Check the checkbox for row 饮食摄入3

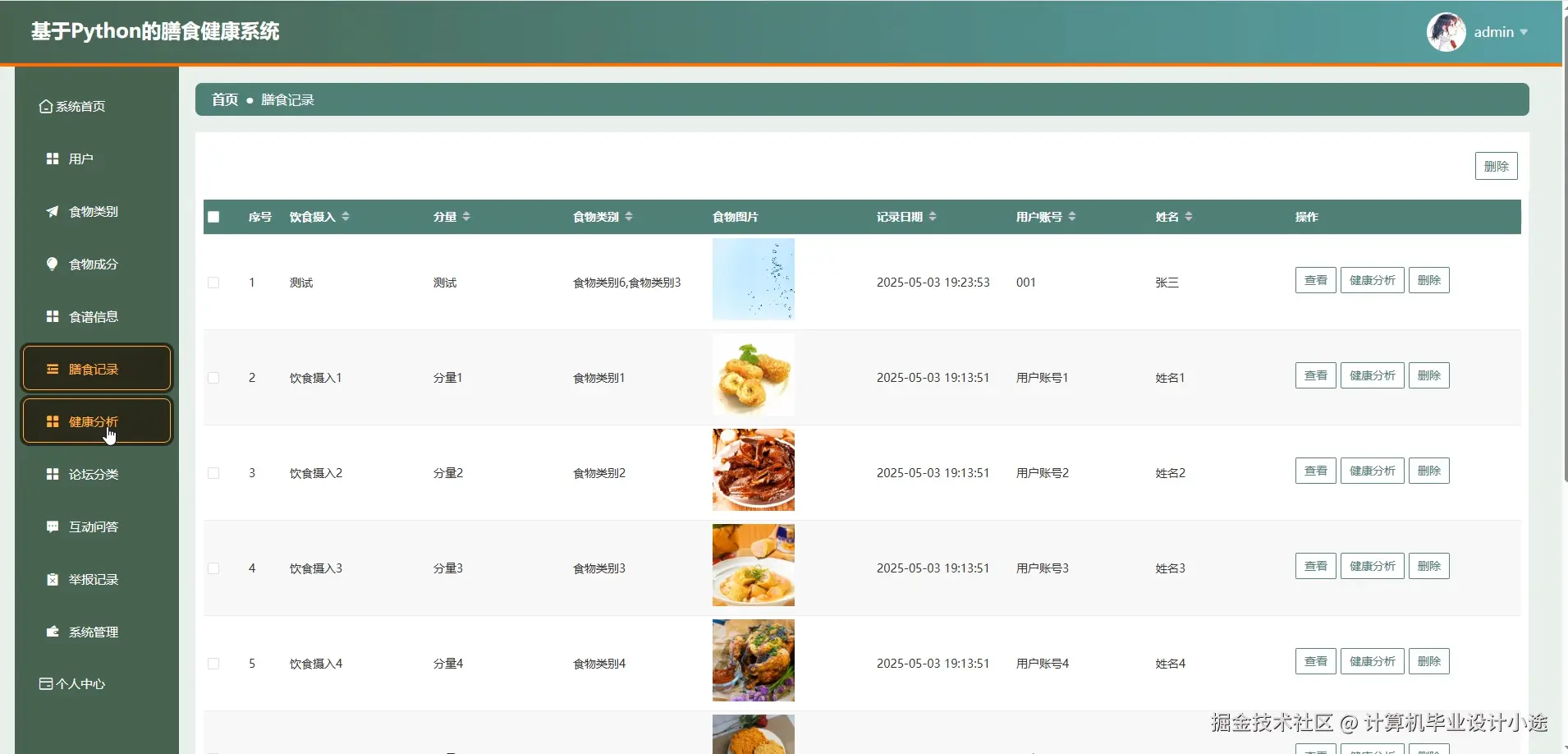point(213,568)
